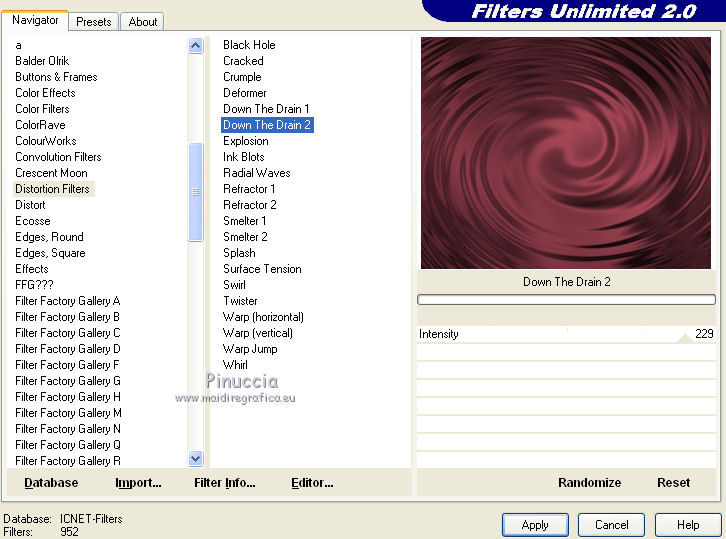The width and height of the screenshot is (726, 539).
Task: Select the Radial Waves filter
Action: click(x=257, y=173)
